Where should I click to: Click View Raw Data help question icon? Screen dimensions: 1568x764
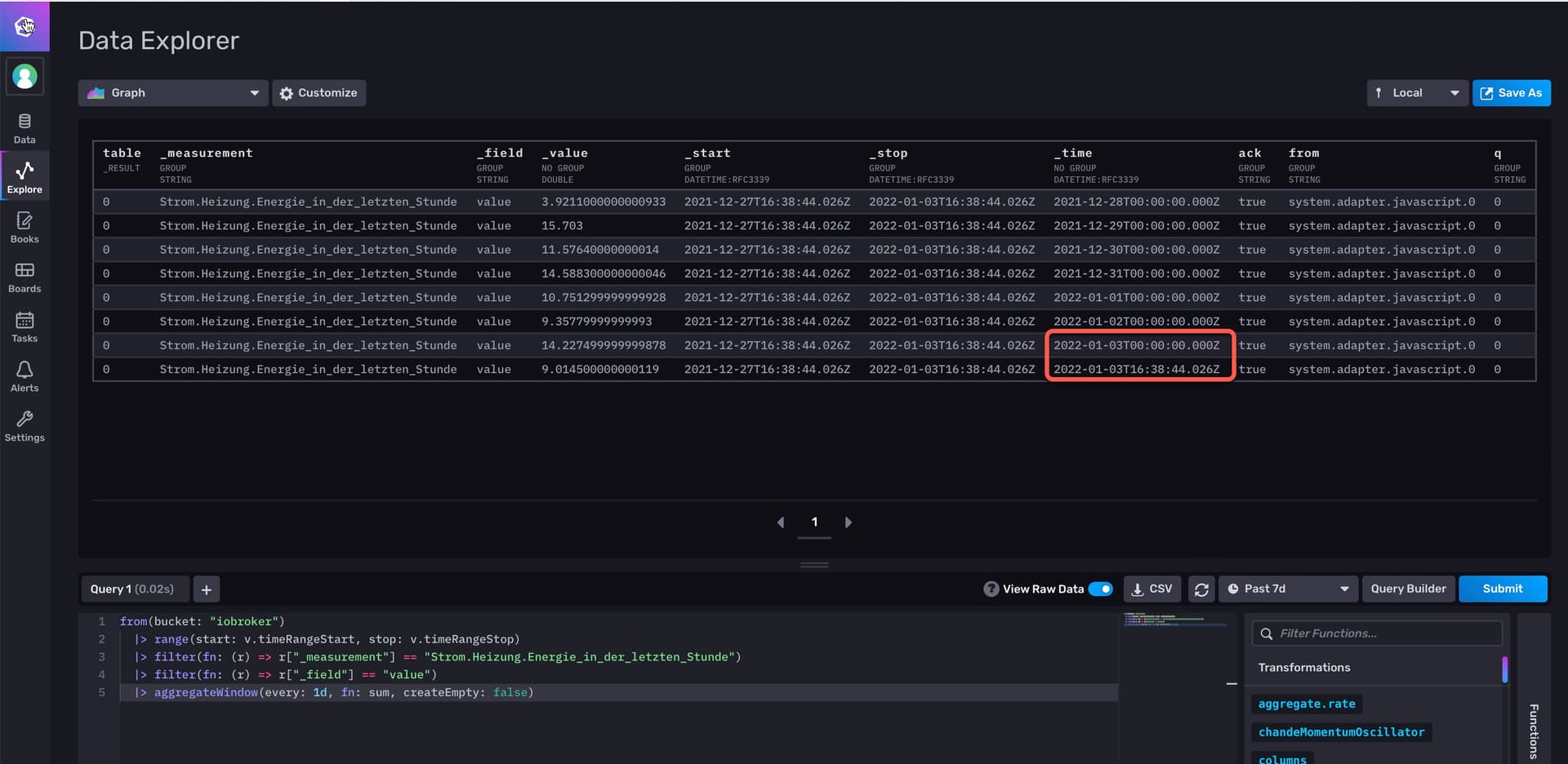pyautogui.click(x=991, y=589)
